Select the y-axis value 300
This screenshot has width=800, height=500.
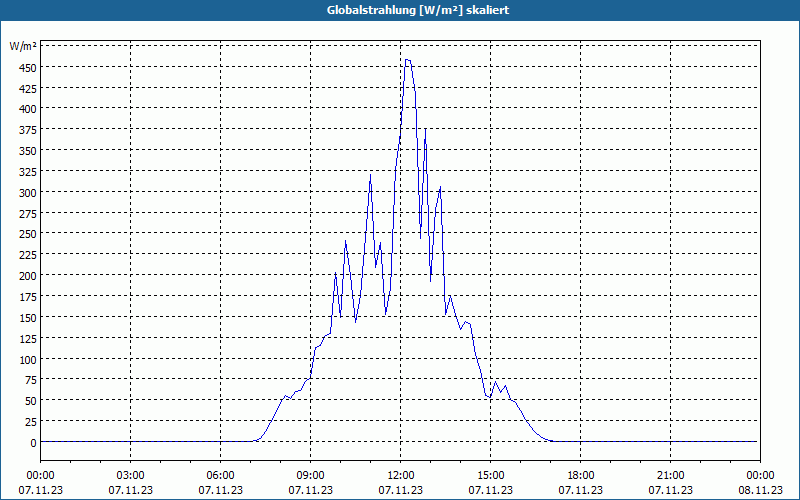click(x=27, y=193)
